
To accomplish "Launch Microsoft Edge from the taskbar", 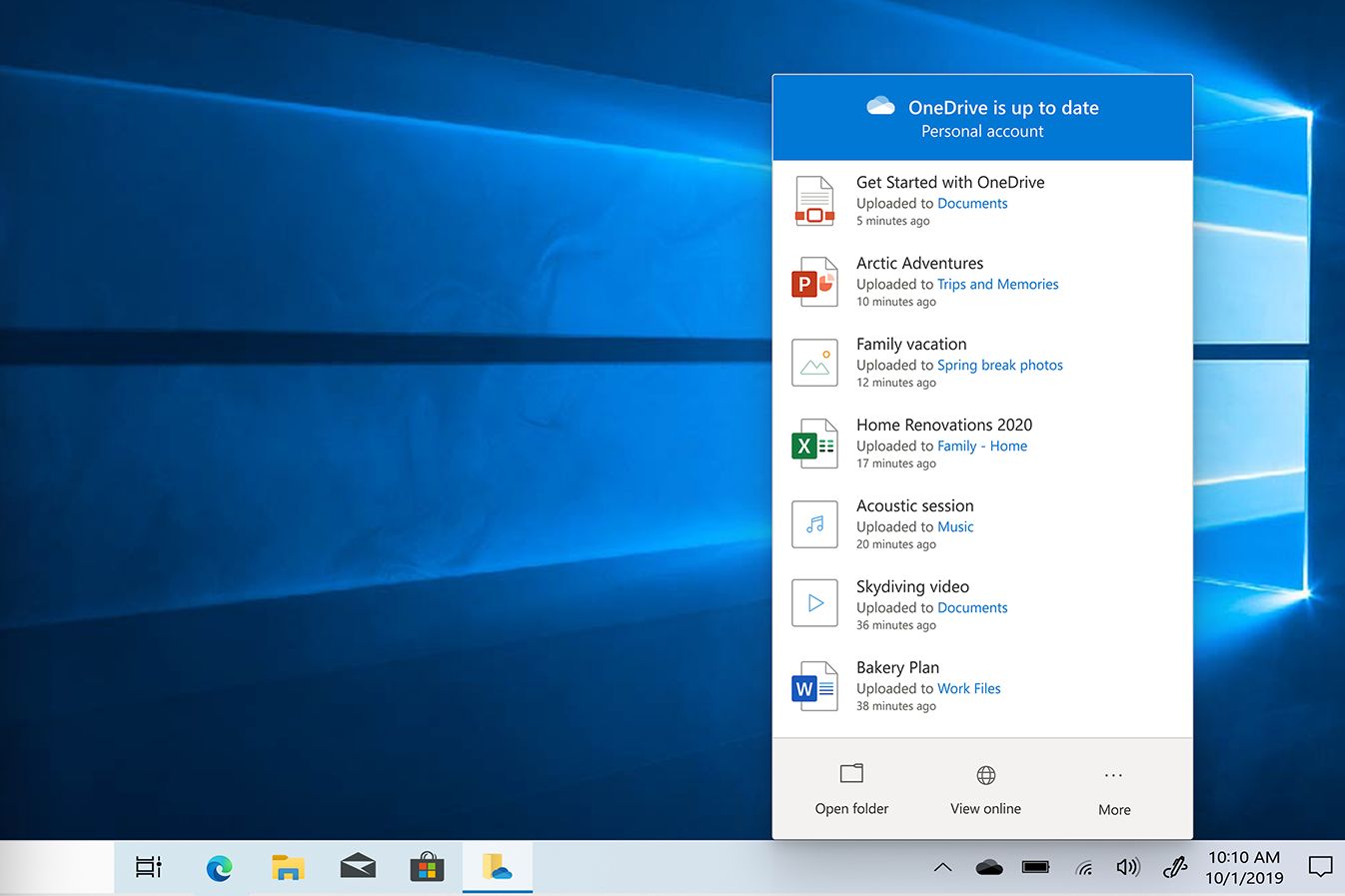I will 218,866.
